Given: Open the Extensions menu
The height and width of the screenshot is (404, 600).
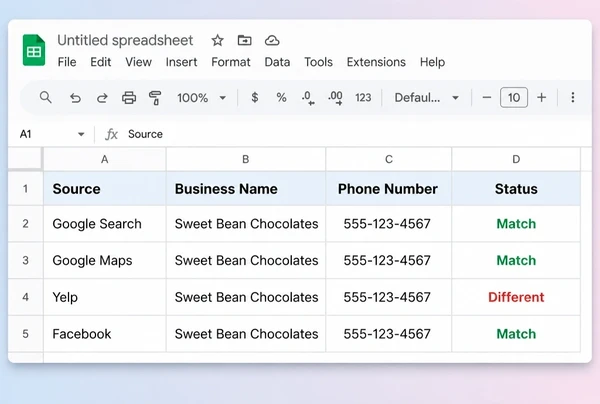Looking at the screenshot, I should pos(376,62).
